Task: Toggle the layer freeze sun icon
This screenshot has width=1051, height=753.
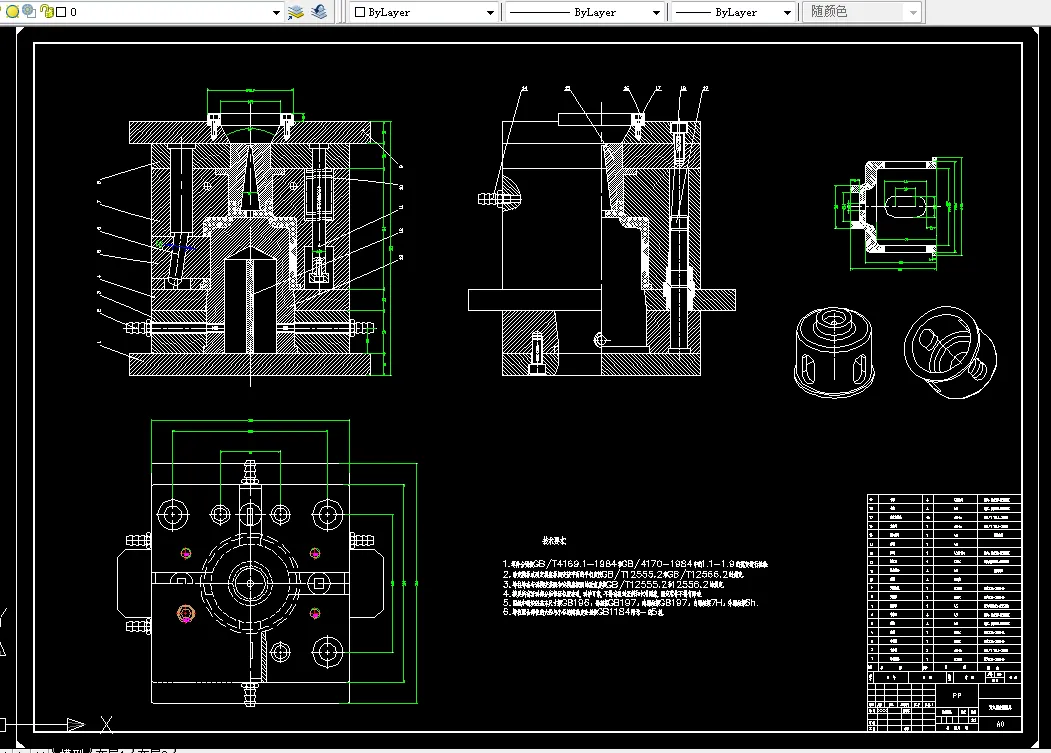Action: 28,12
